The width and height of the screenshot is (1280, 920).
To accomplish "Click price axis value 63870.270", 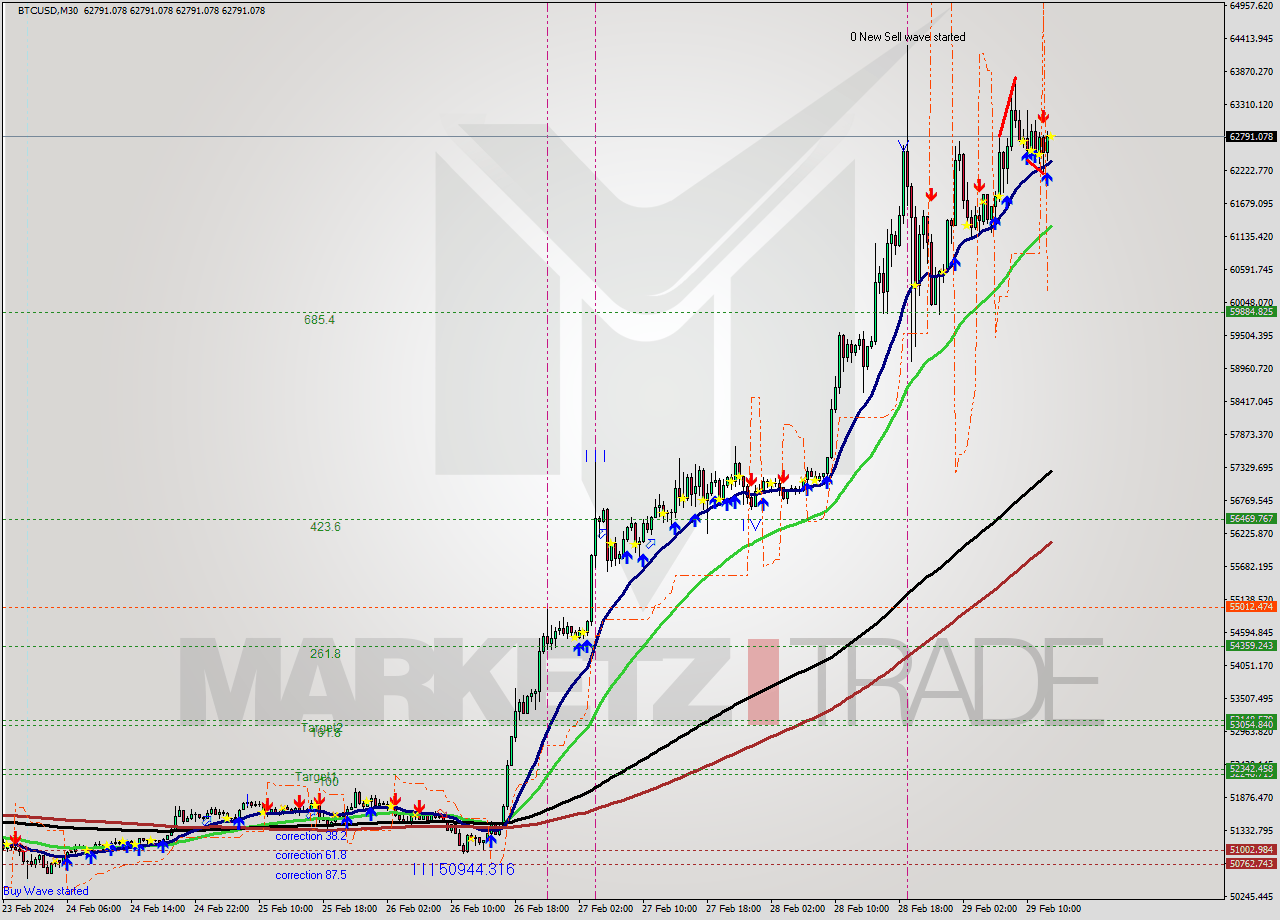I will coord(1251,72).
